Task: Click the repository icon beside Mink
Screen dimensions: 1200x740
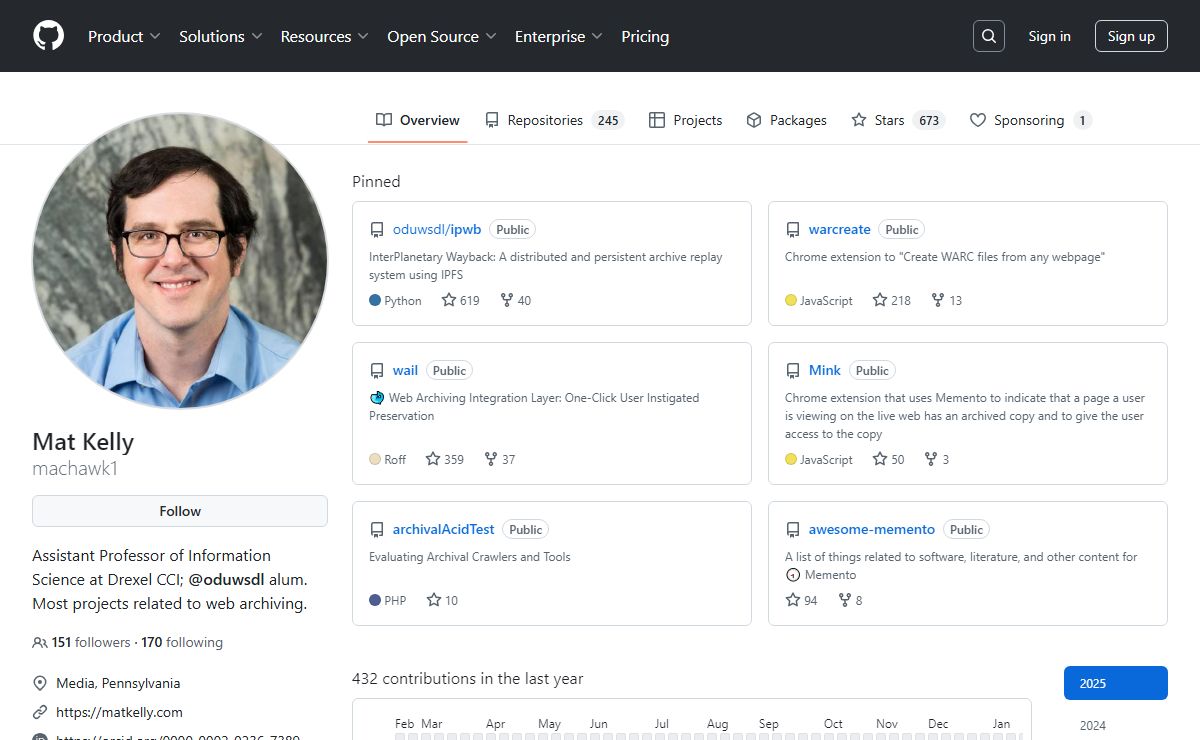Action: [793, 371]
